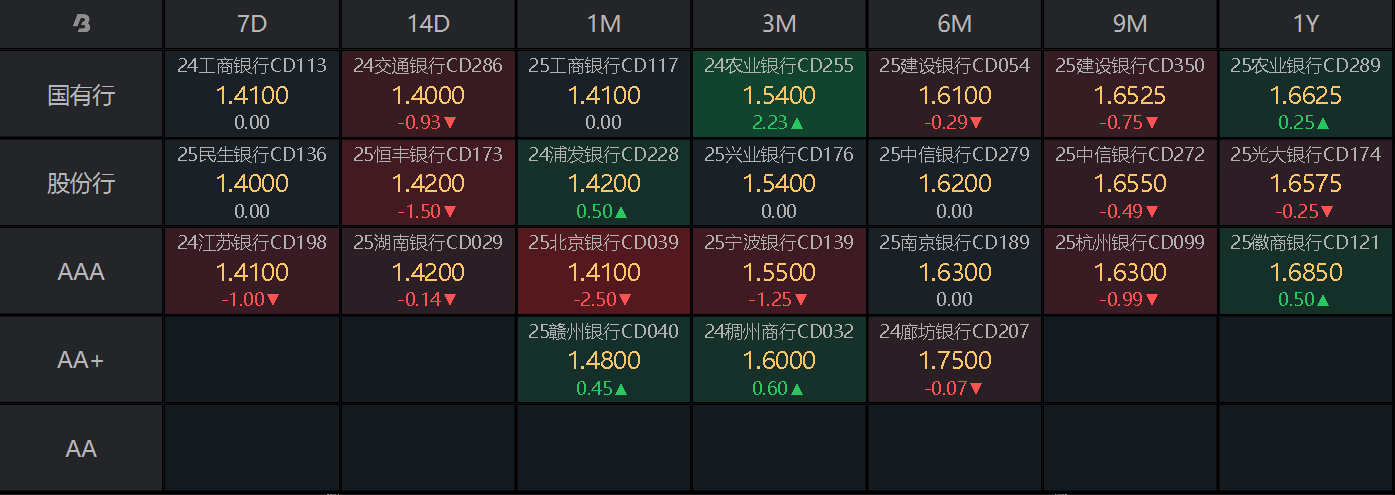Click the red down arrow beside -0.07
The width and height of the screenshot is (1395, 495).
click(x=976, y=388)
